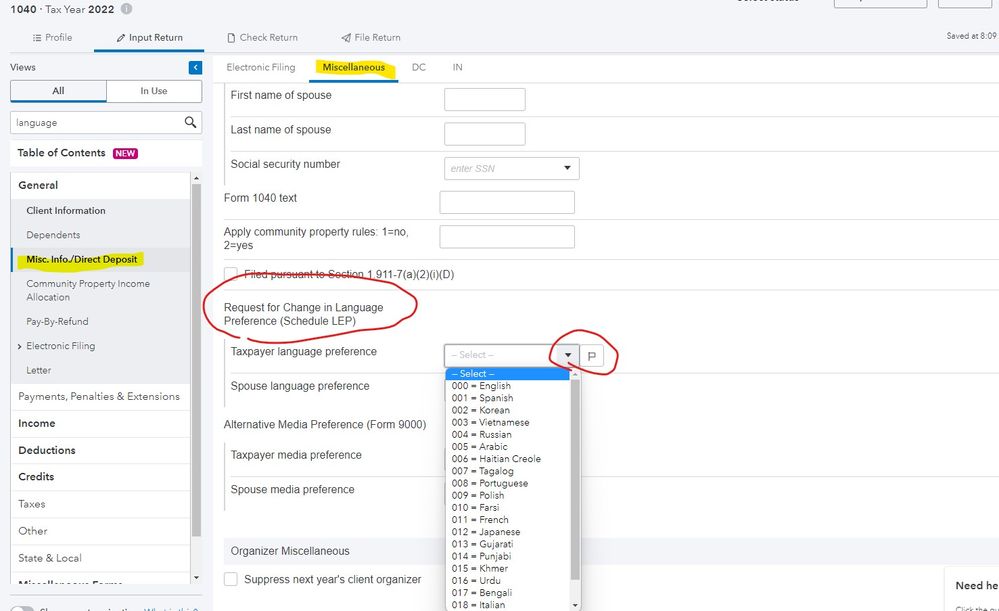Open the Social security number dropdown
This screenshot has width=999, height=611.
tap(567, 168)
